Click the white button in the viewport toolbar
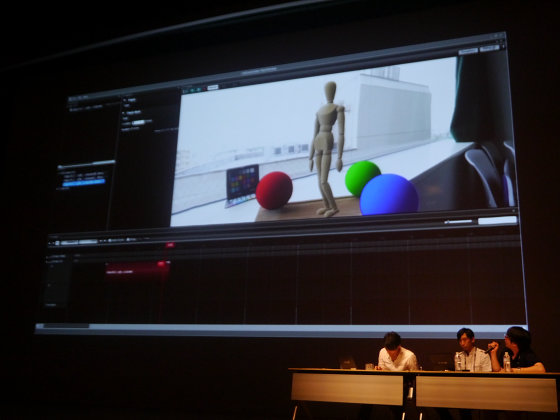The image size is (560, 420). tap(212, 88)
